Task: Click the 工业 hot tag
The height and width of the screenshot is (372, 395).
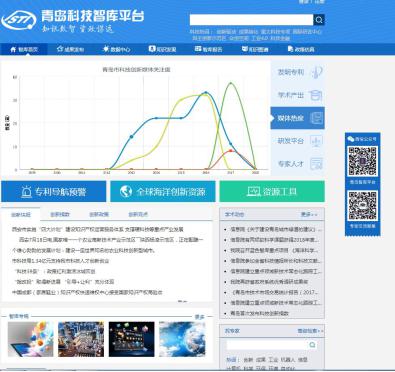Action: [x=273, y=360]
